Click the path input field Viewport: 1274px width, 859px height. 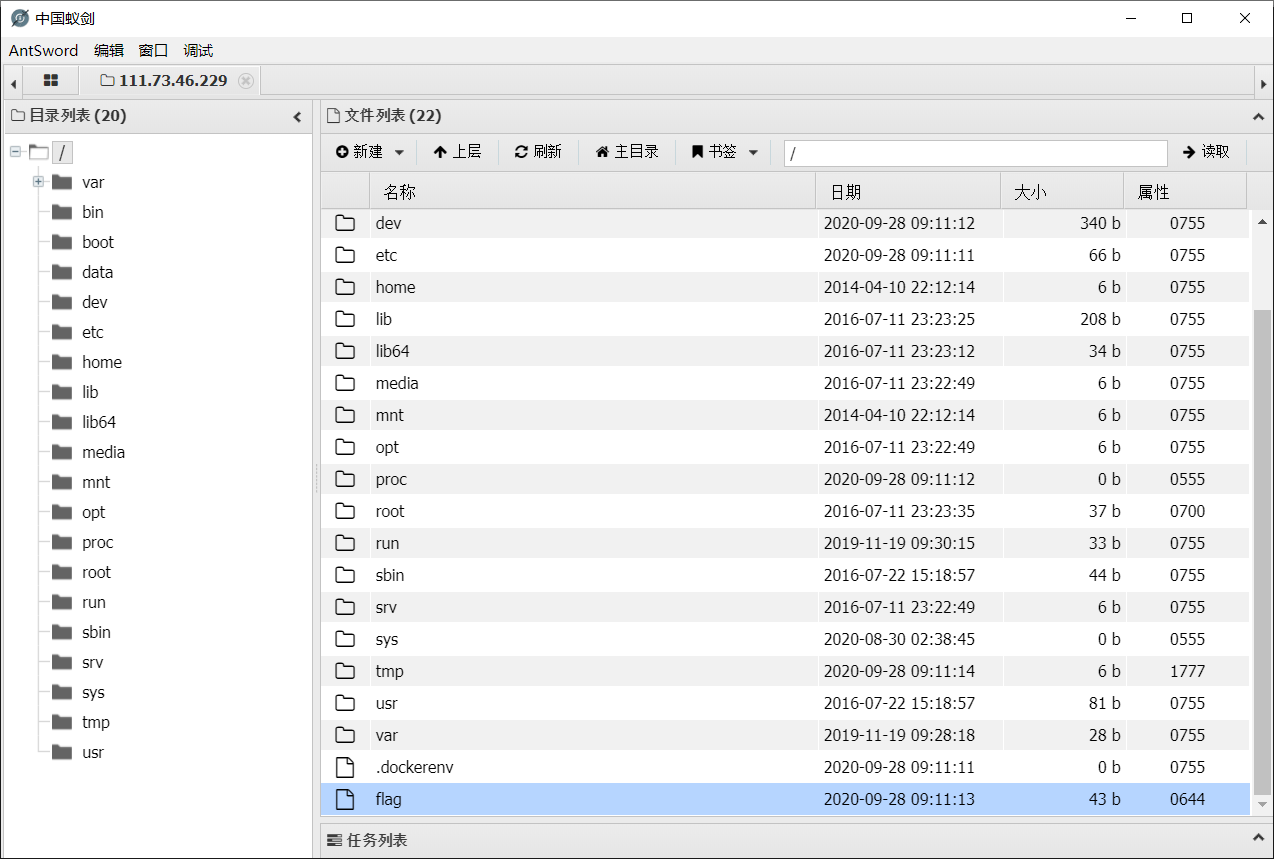975,153
